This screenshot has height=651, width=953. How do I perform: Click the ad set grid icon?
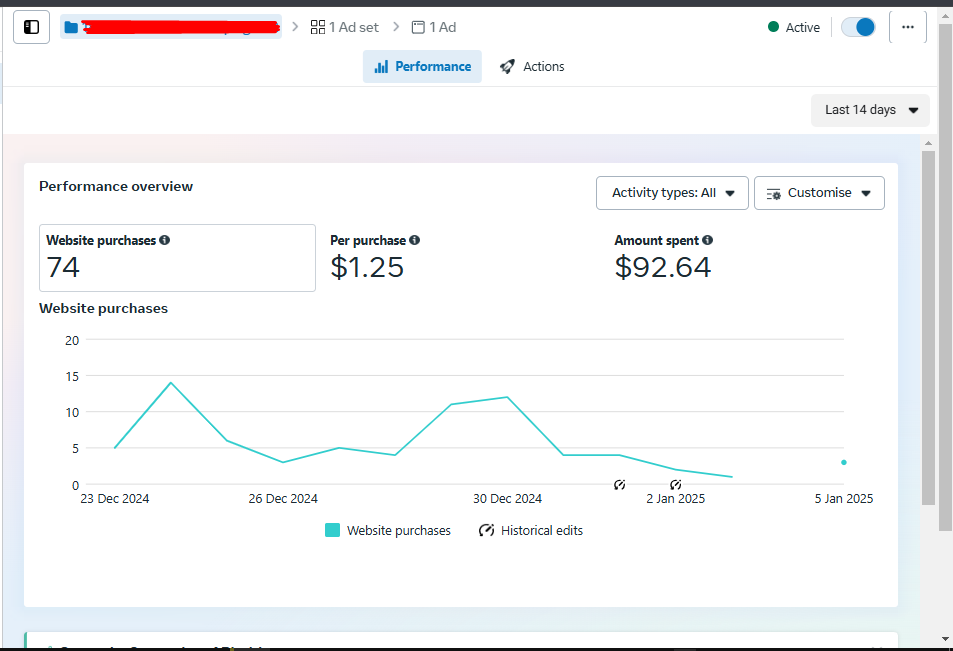coord(318,27)
